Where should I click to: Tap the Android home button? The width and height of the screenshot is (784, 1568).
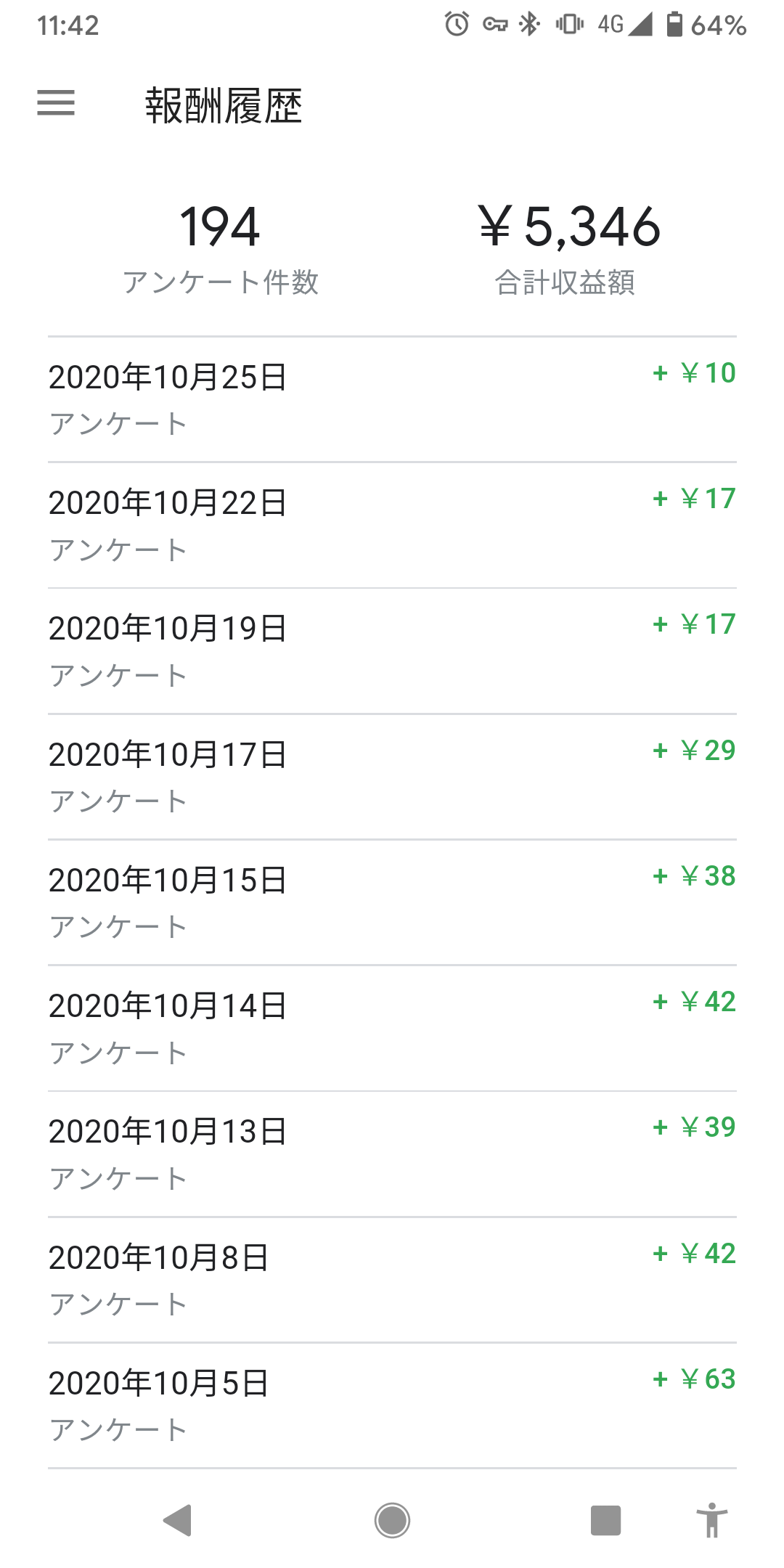click(392, 1520)
